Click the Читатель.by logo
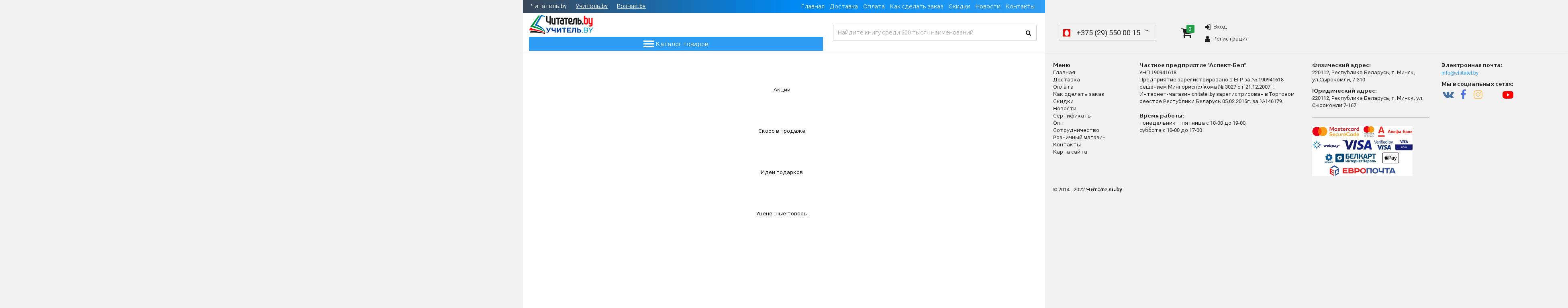 [x=561, y=24]
